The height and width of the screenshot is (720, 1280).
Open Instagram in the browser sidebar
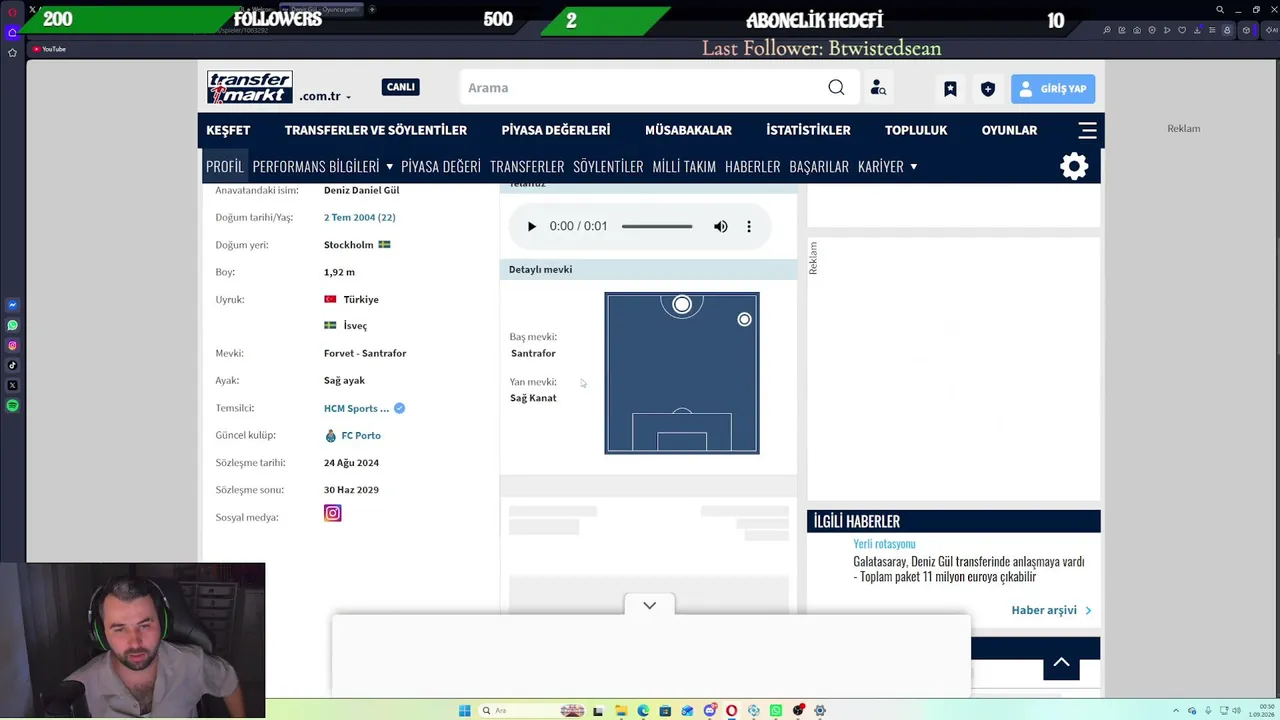pos(12,345)
